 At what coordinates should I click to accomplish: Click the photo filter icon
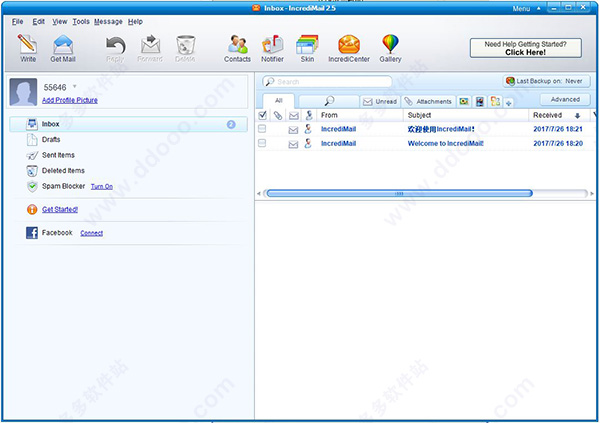pos(464,101)
